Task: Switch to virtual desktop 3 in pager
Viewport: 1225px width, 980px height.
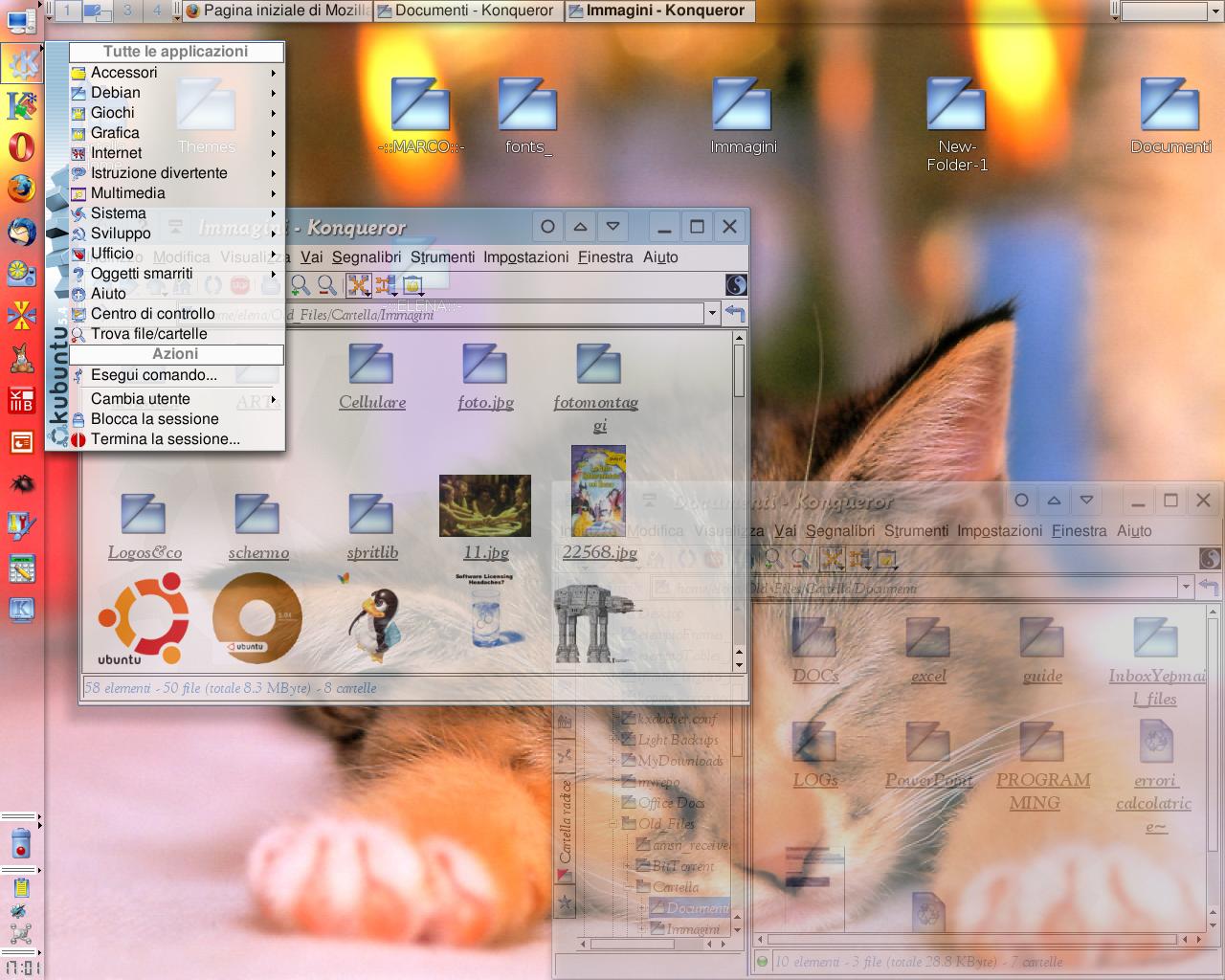Action: 127,11
